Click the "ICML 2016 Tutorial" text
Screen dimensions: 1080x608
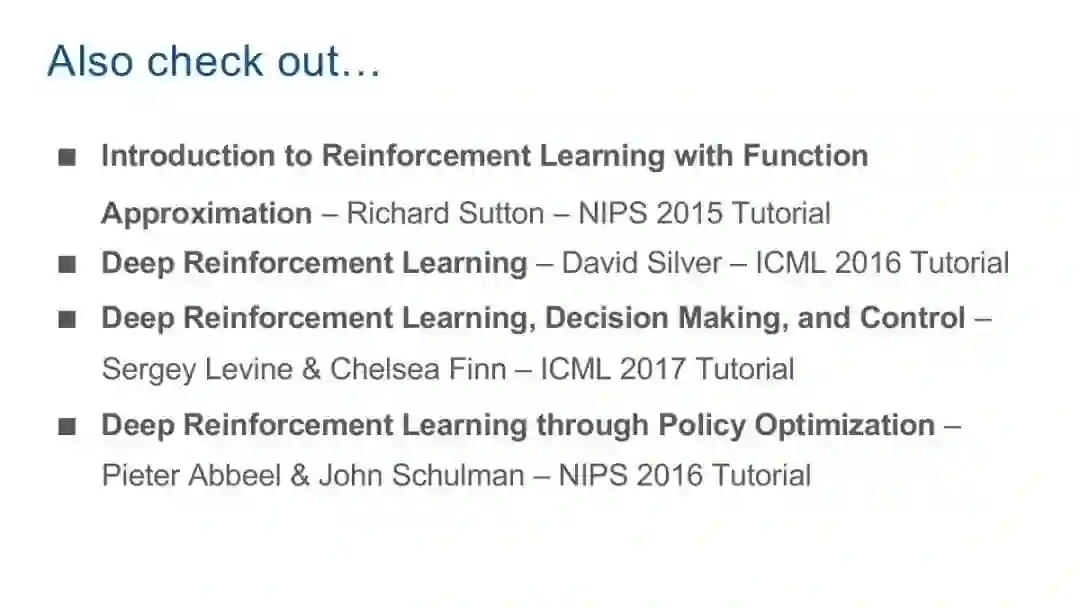pos(882,263)
